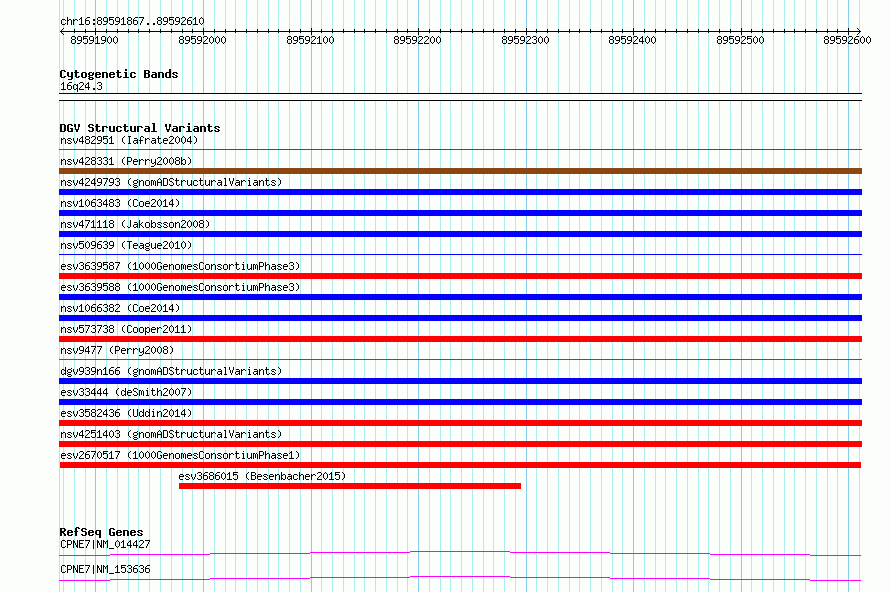Open esv3639588 (1000GenomesConsortiumPhase3) label
Screen dimensions: 890x592
point(180,287)
